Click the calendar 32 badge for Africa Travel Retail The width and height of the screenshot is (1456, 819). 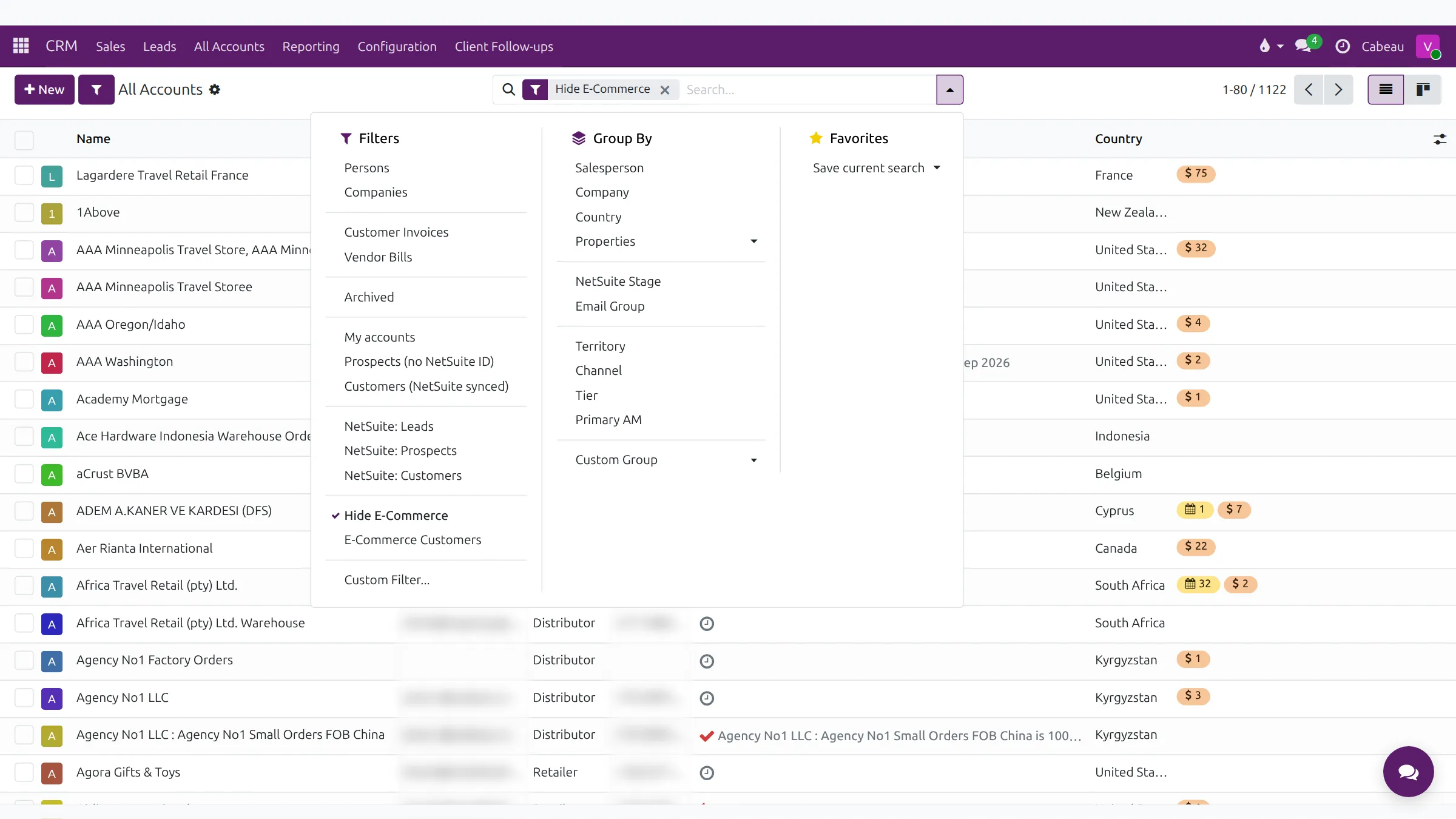click(1198, 584)
